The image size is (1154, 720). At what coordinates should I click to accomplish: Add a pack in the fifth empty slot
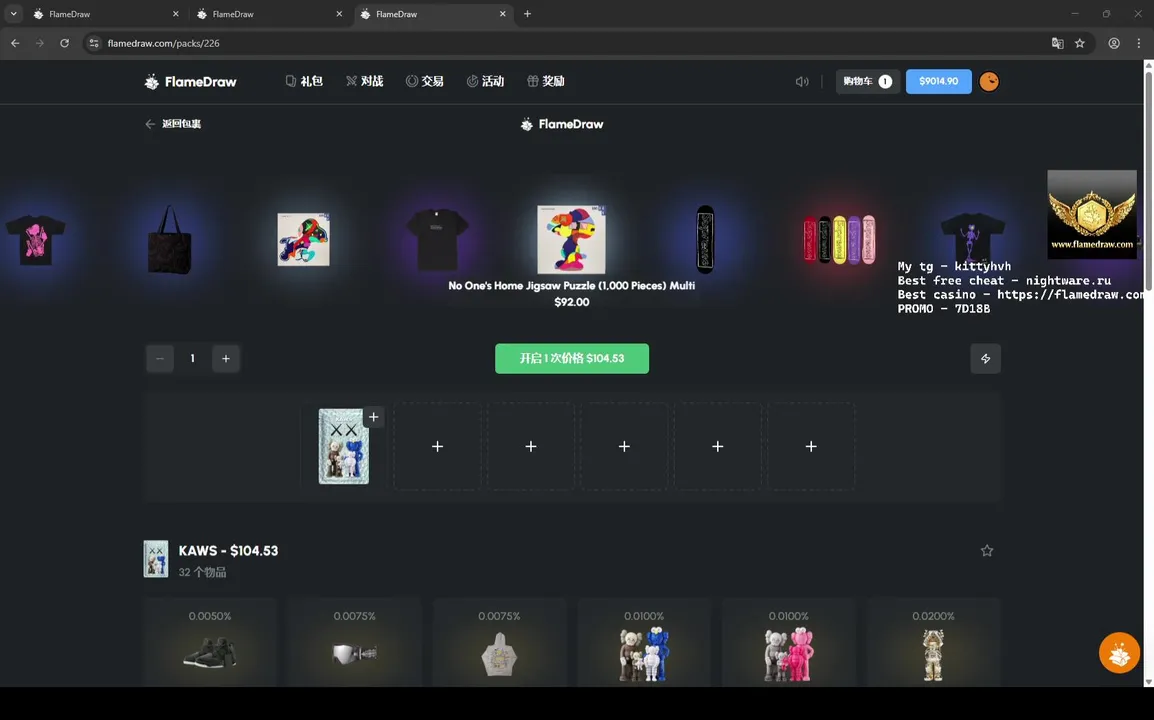811,446
